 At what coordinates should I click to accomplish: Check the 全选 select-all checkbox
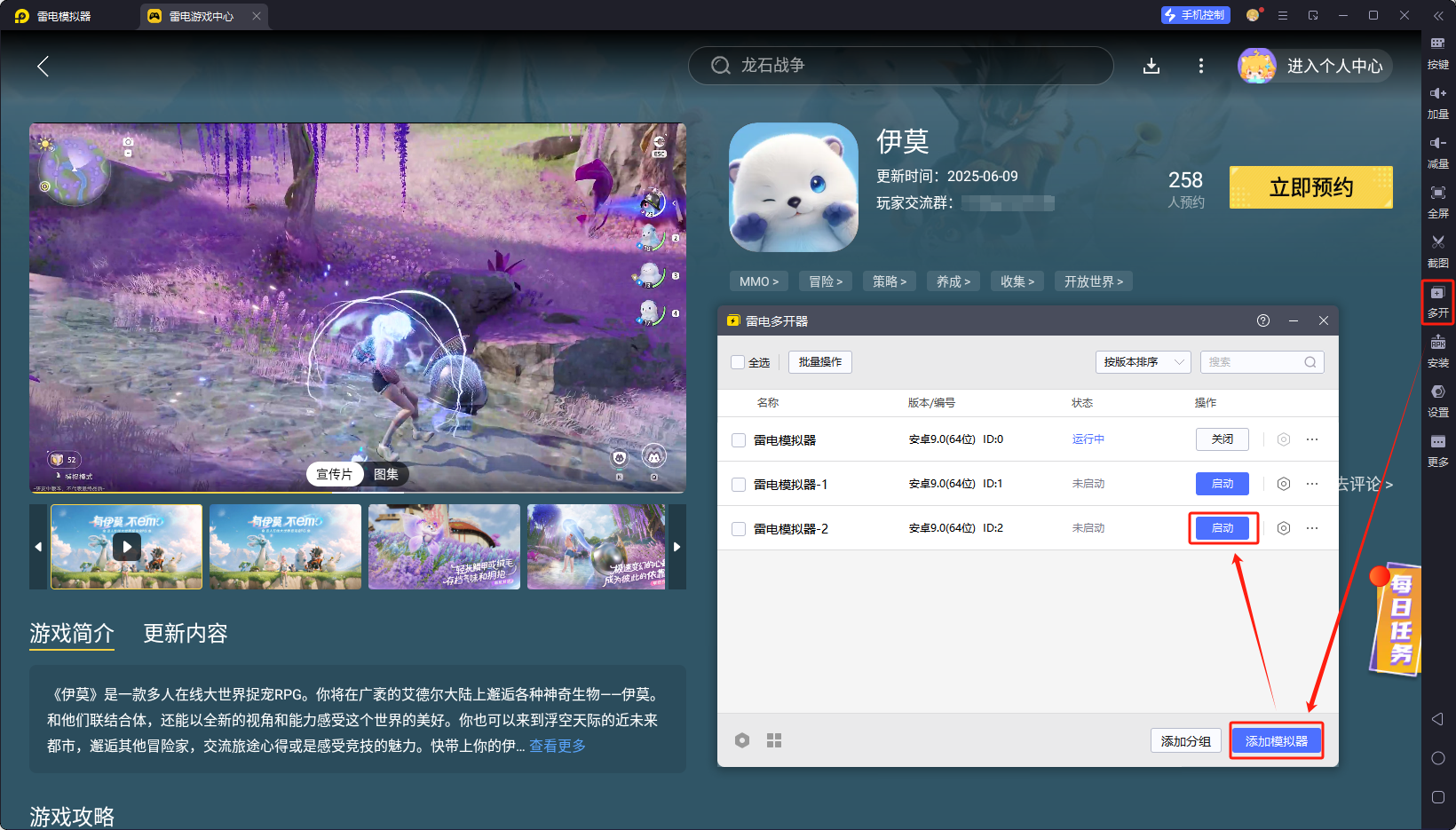pyautogui.click(x=738, y=362)
